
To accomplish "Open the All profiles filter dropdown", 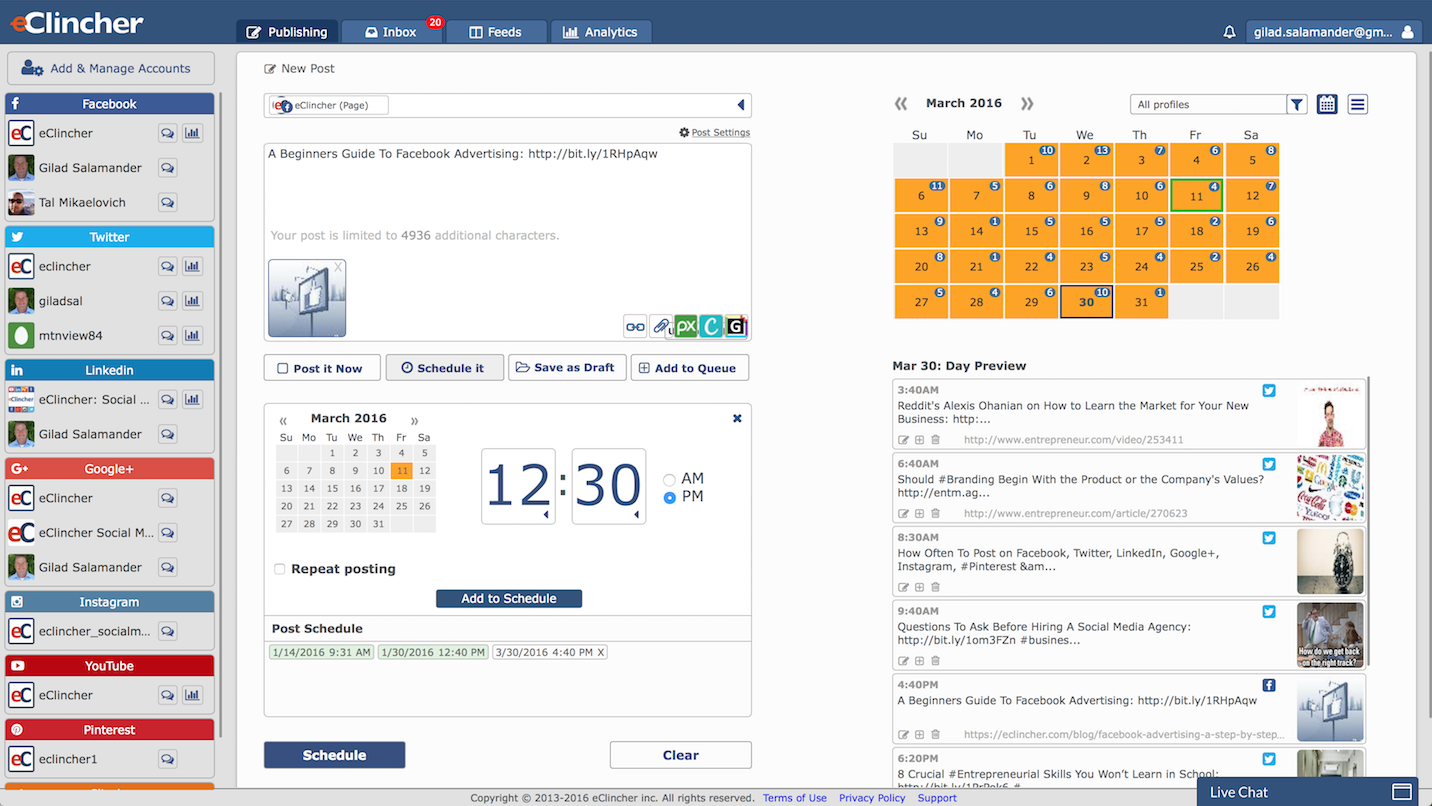I will click(1209, 104).
